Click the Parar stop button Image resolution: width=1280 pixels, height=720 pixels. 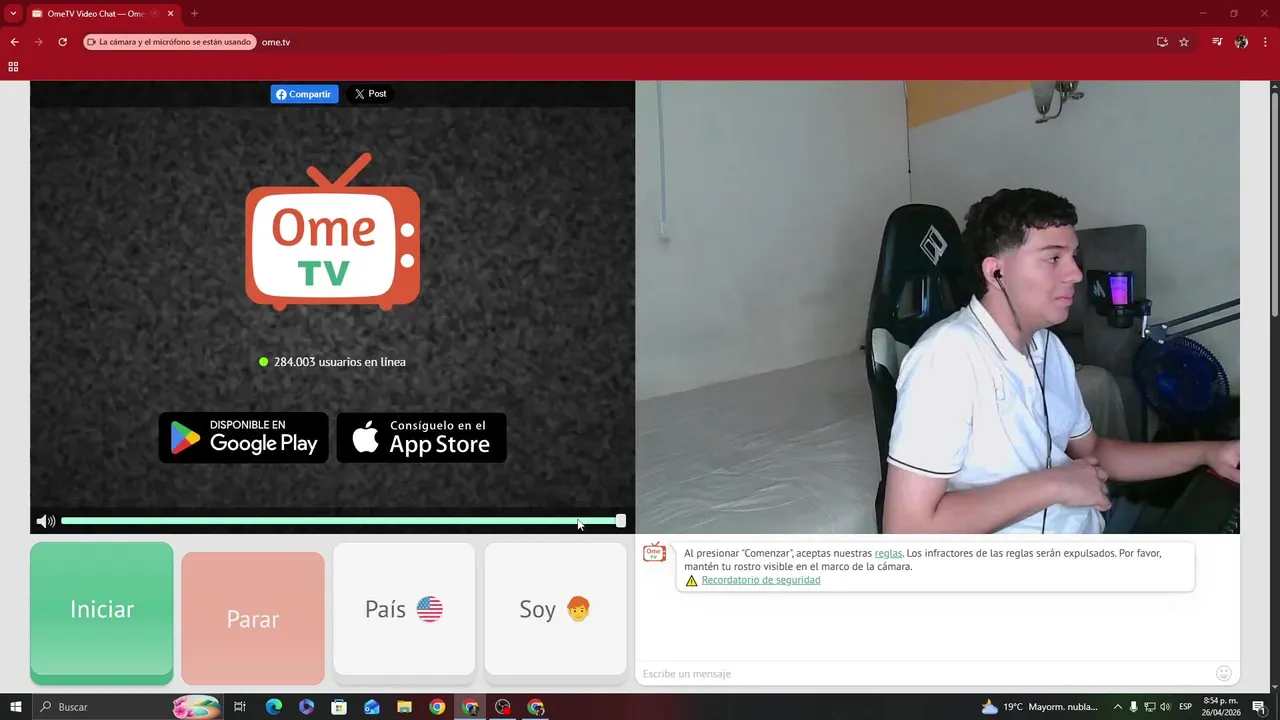(253, 618)
